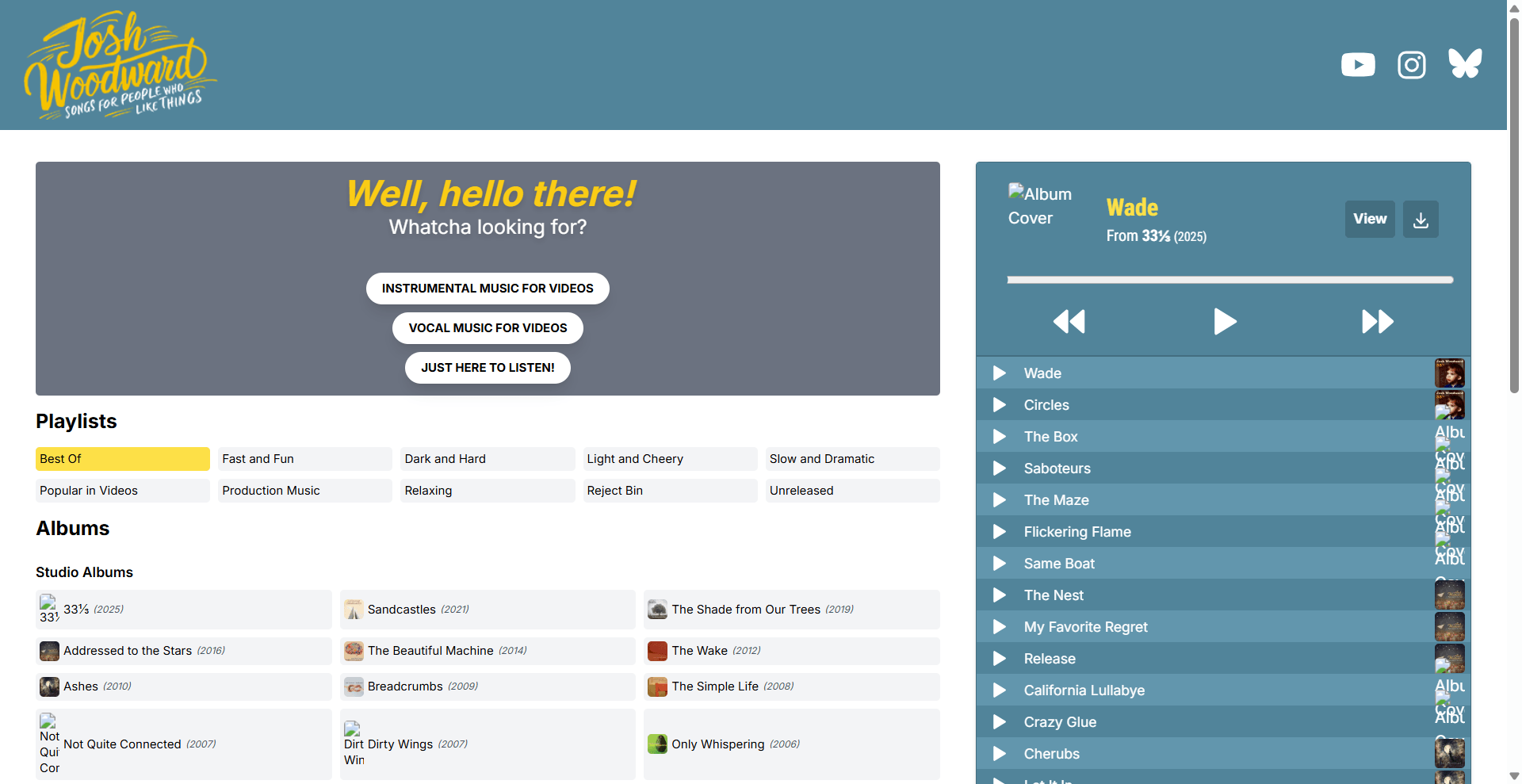Screen dimensions: 1522x784
Task: Skip to the previous track
Action: 1069,321
